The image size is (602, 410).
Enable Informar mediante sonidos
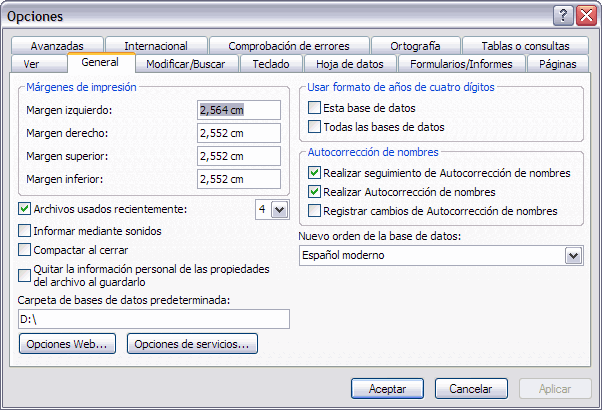tap(25, 231)
